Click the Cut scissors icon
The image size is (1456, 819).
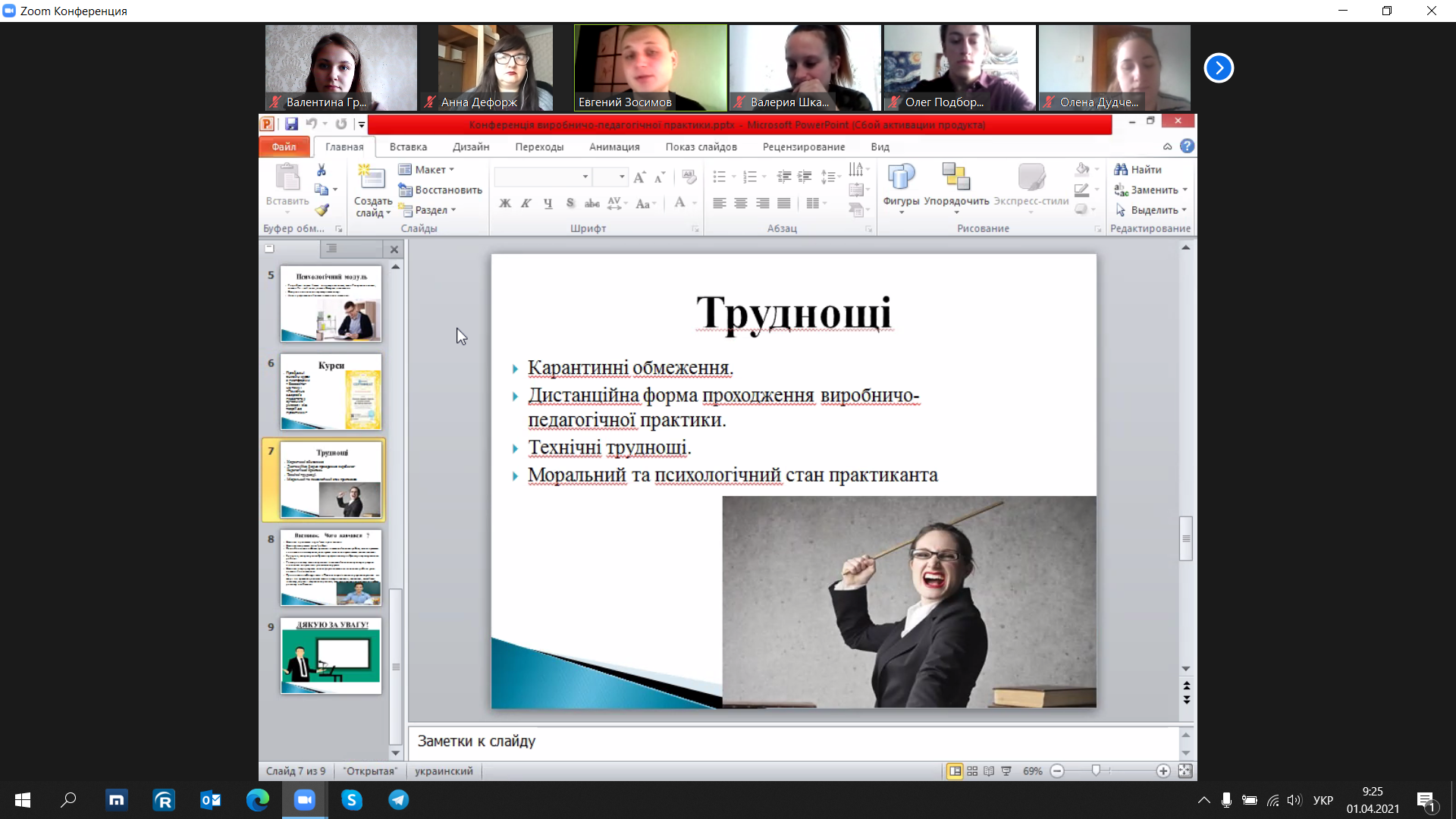point(322,170)
